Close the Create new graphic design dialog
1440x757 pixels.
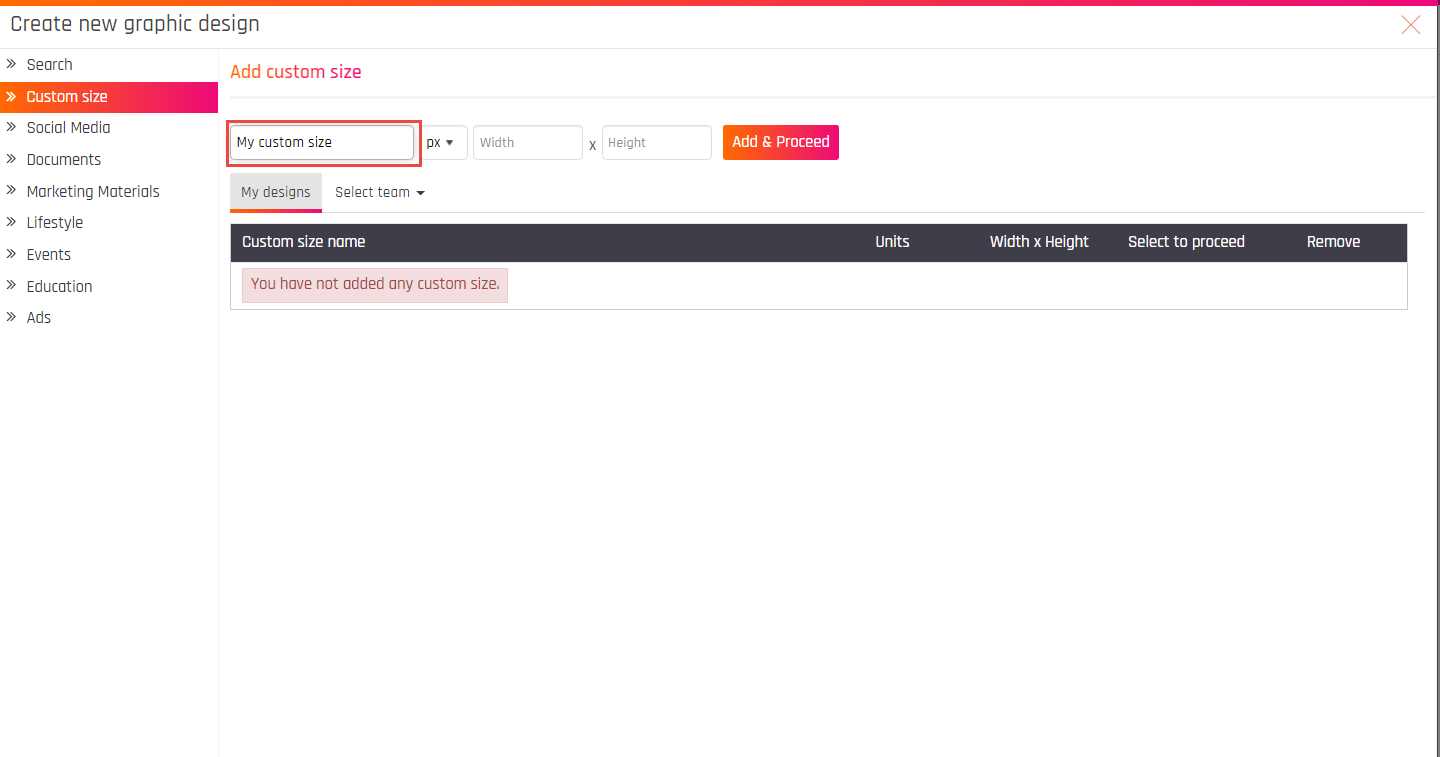tap(1411, 25)
